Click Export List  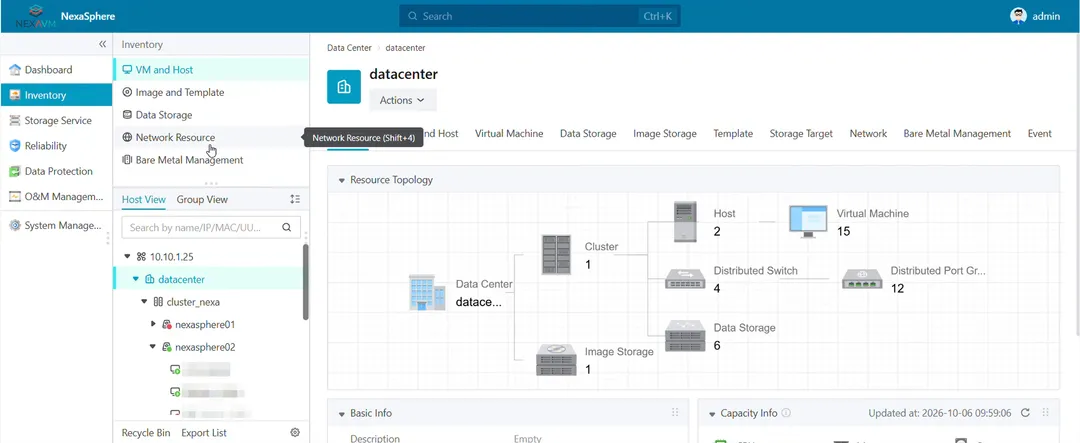(204, 433)
